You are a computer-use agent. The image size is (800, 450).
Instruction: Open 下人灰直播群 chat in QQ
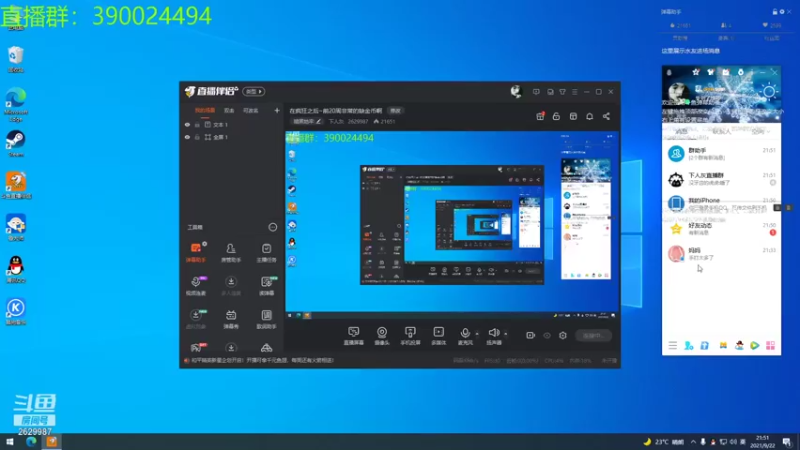coord(721,179)
